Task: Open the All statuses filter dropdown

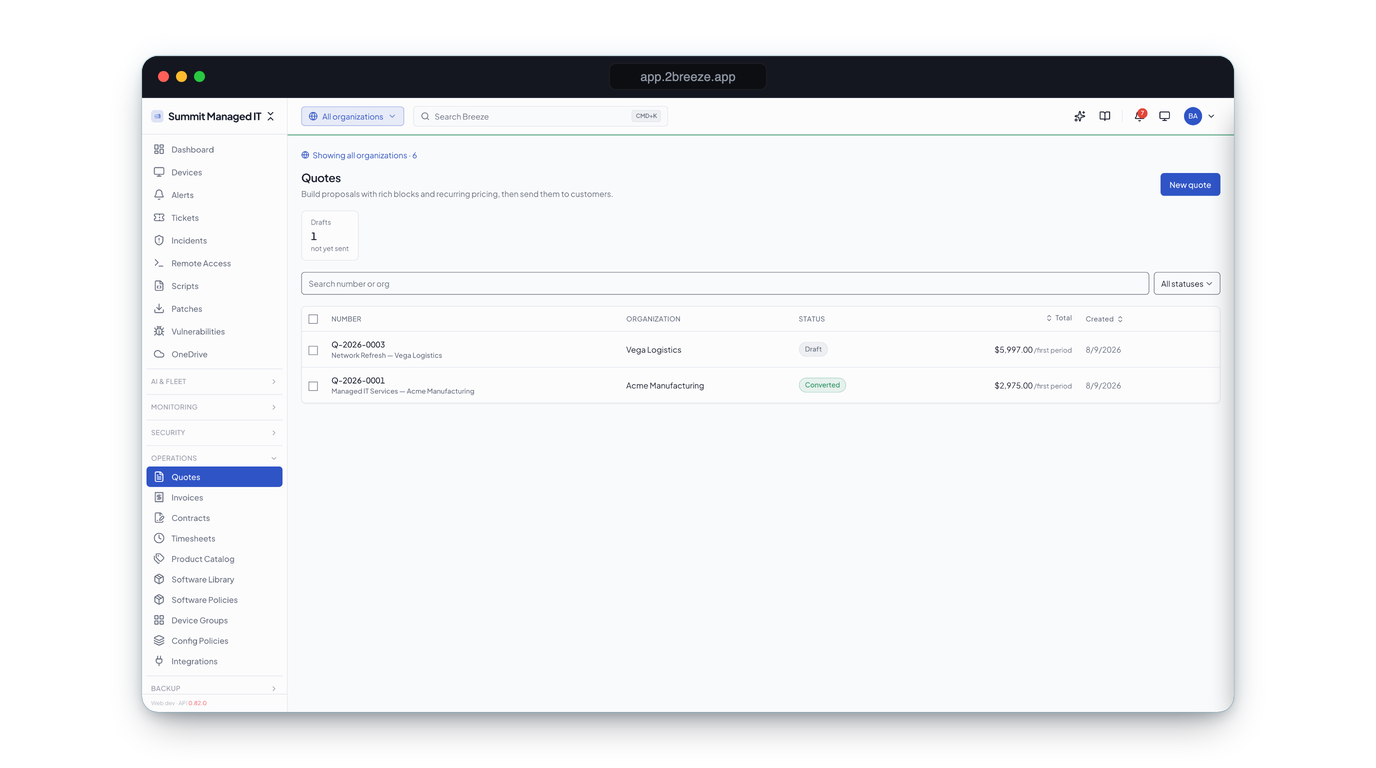Action: click(1186, 284)
